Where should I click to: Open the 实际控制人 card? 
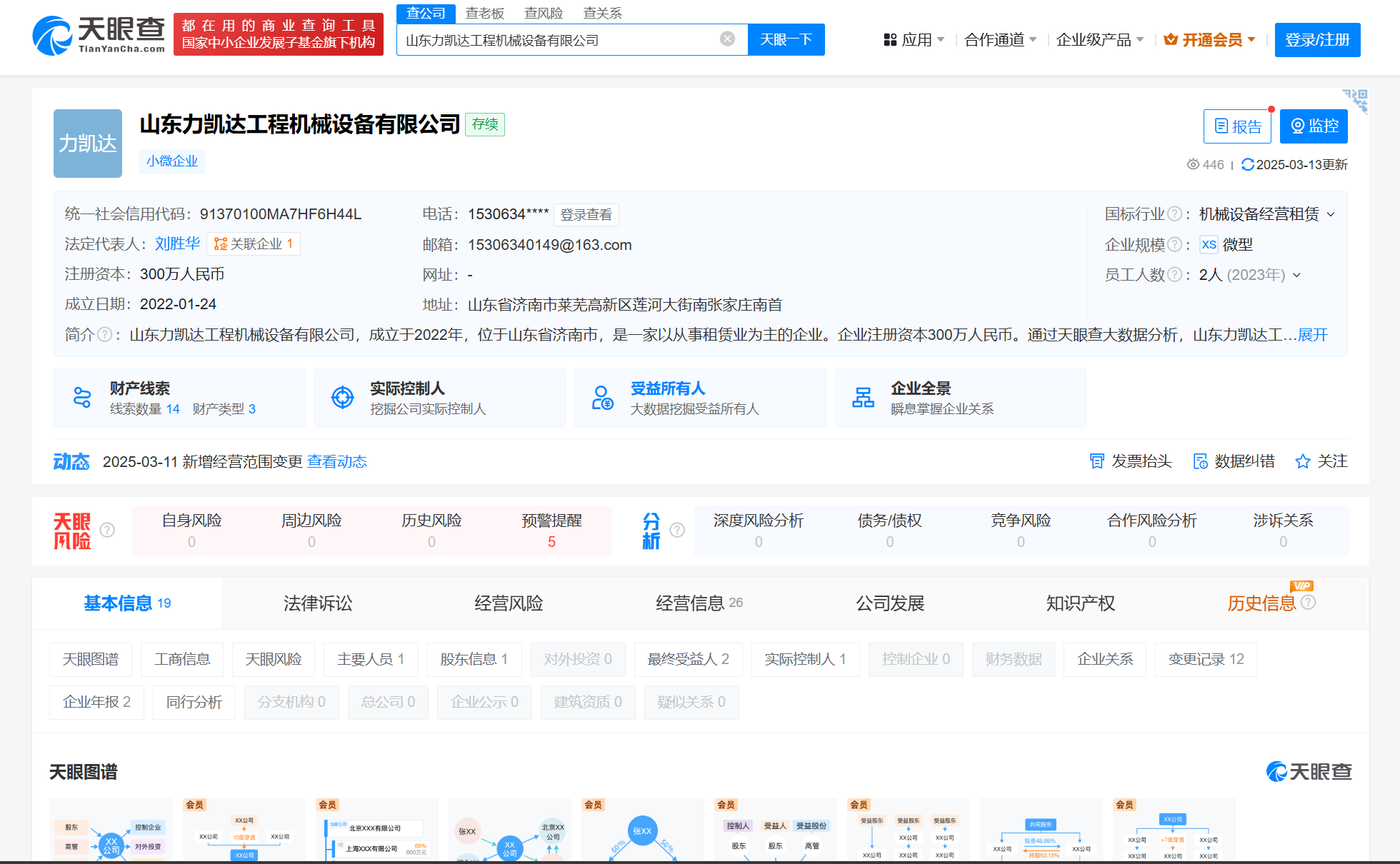(x=440, y=398)
